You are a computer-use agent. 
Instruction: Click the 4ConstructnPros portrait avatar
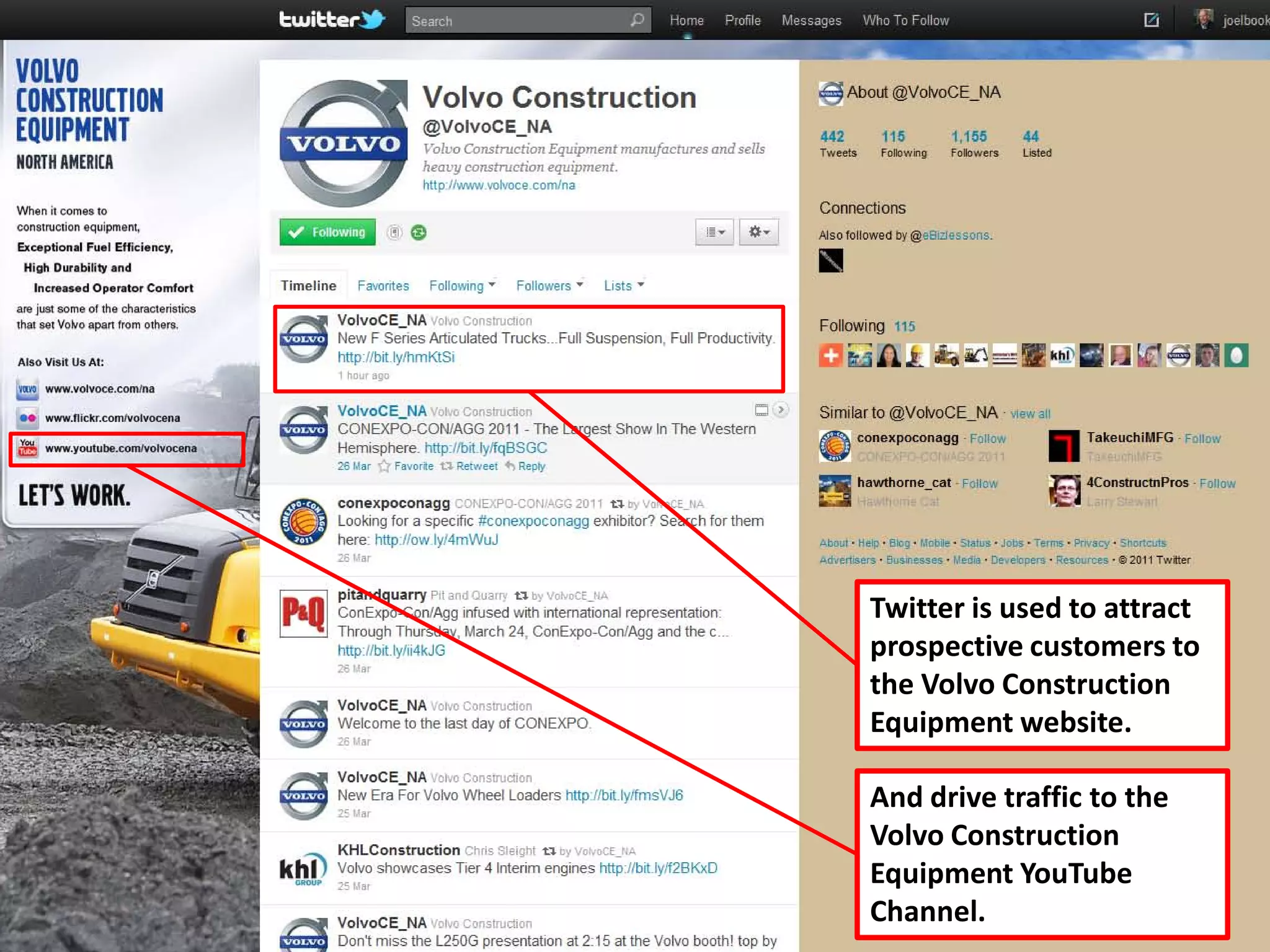(x=1064, y=491)
